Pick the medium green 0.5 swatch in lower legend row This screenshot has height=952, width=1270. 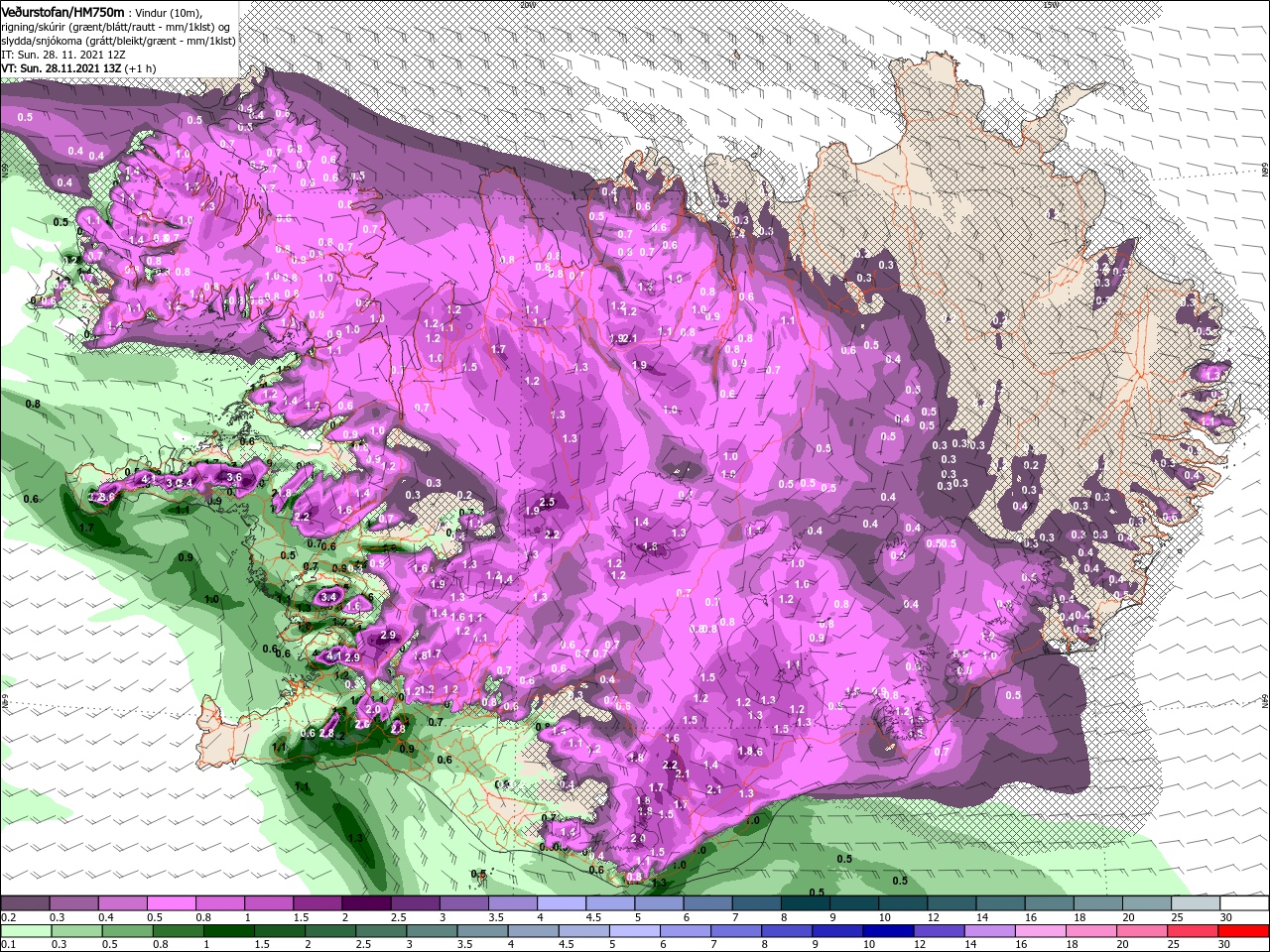pos(130,931)
